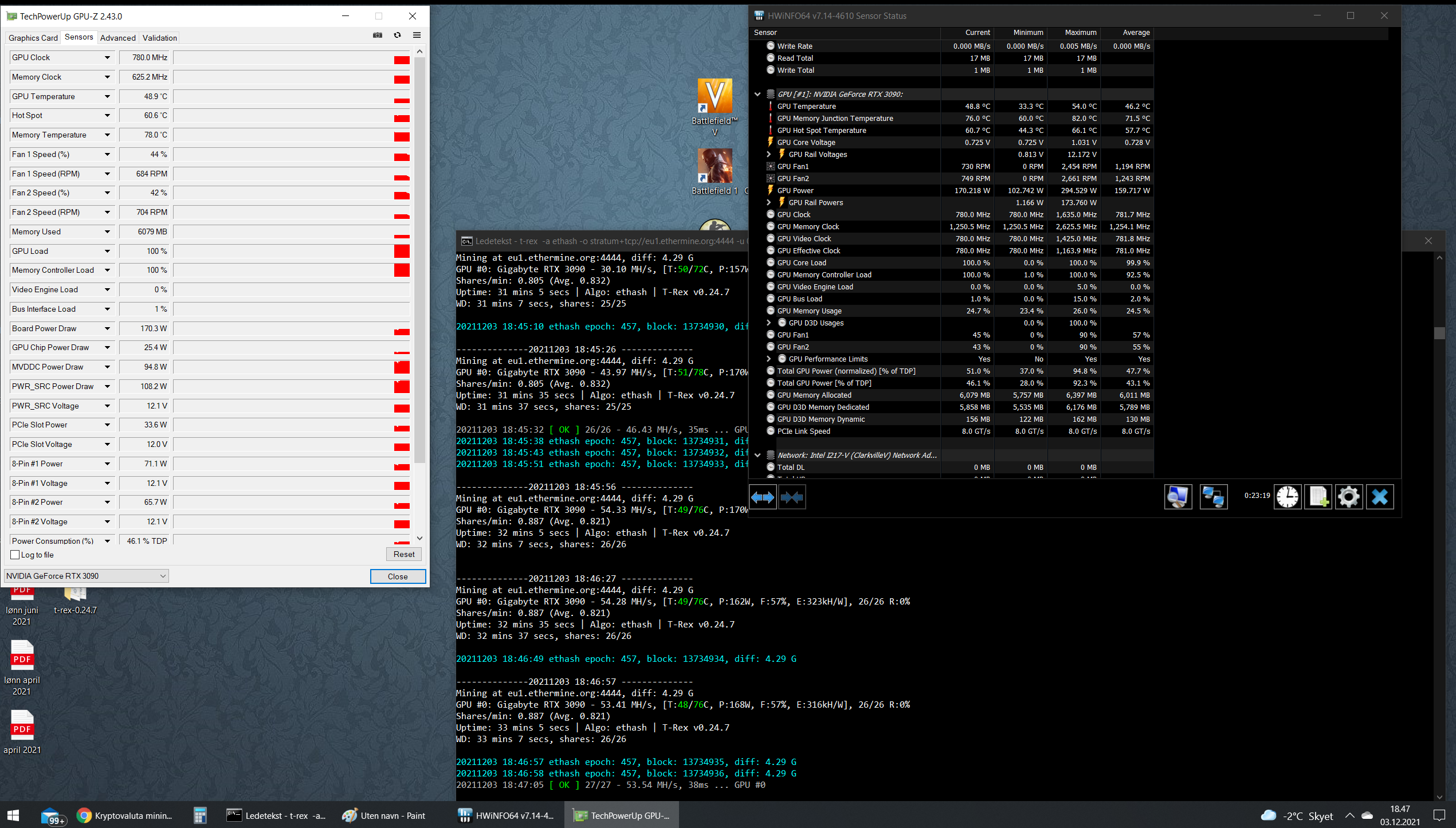This screenshot has width=1456, height=828.
Task: Click Close button in GPU-Z
Action: coord(398,576)
